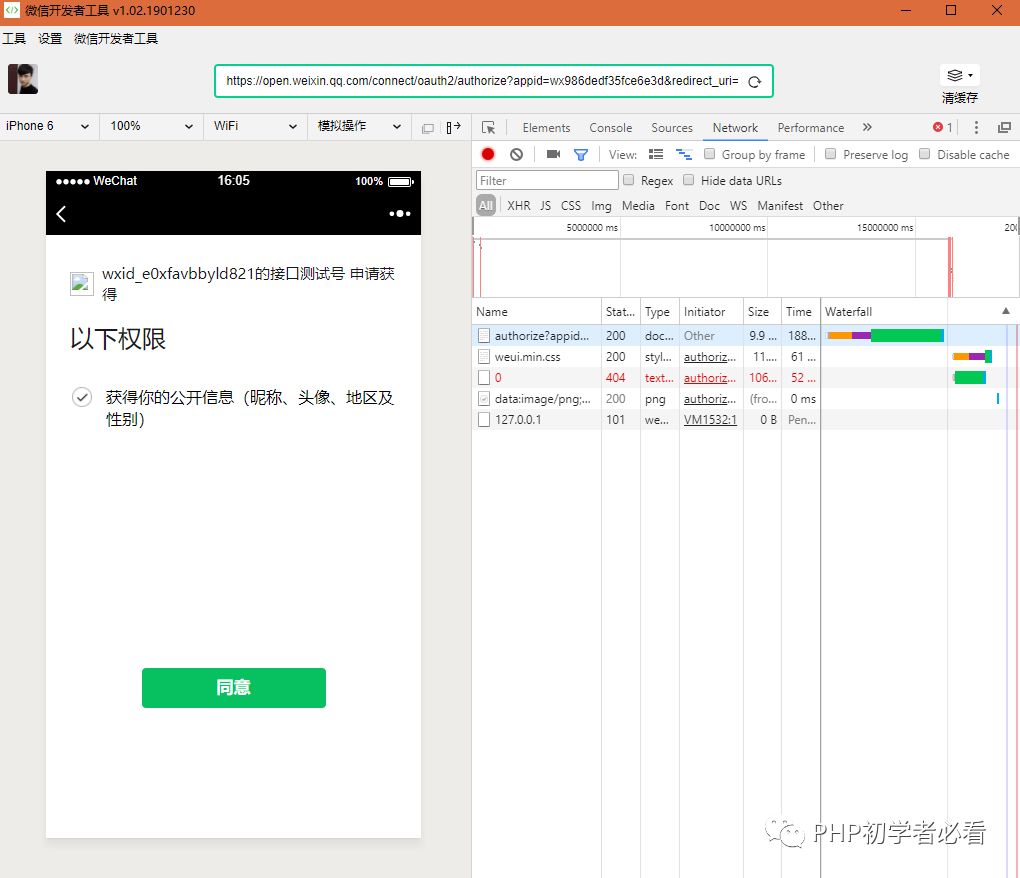Clear the network log
1020x878 pixels.
click(517, 154)
